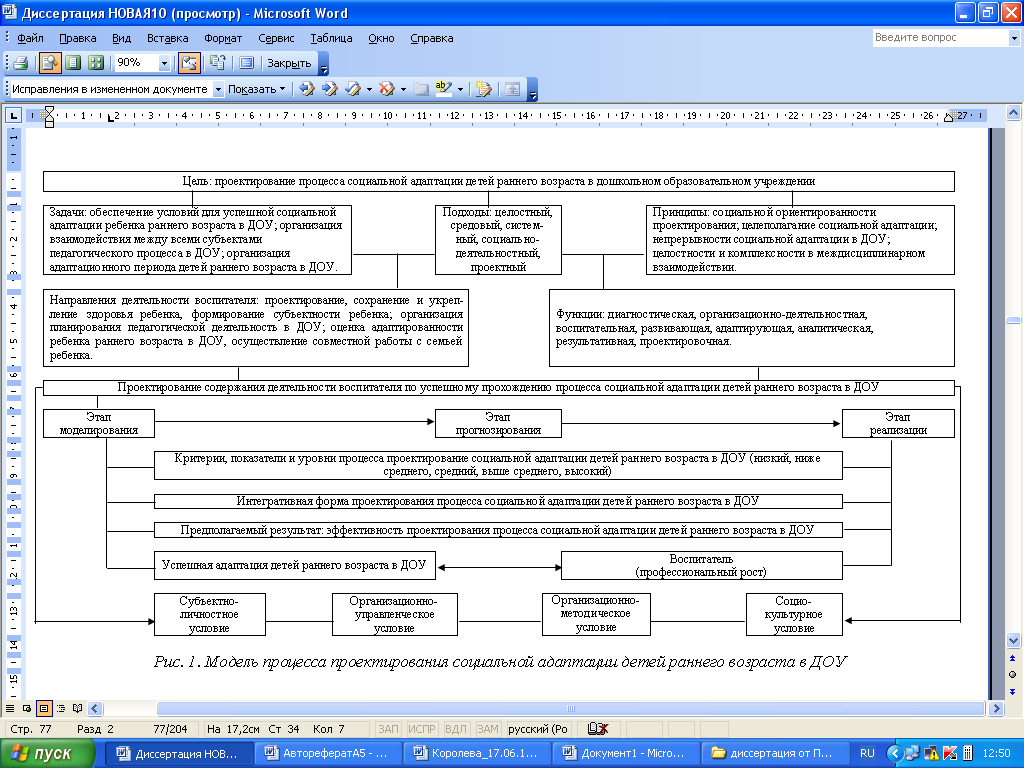
Task: Open the Сервис menu
Action: (x=276, y=38)
